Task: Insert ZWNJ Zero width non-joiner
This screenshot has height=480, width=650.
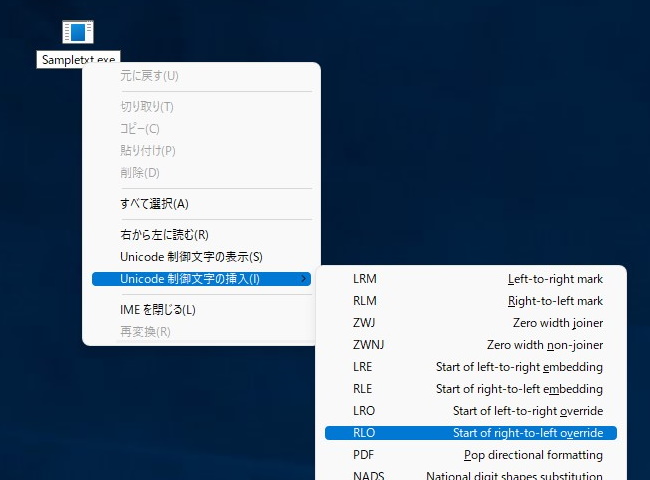Action: 471,345
